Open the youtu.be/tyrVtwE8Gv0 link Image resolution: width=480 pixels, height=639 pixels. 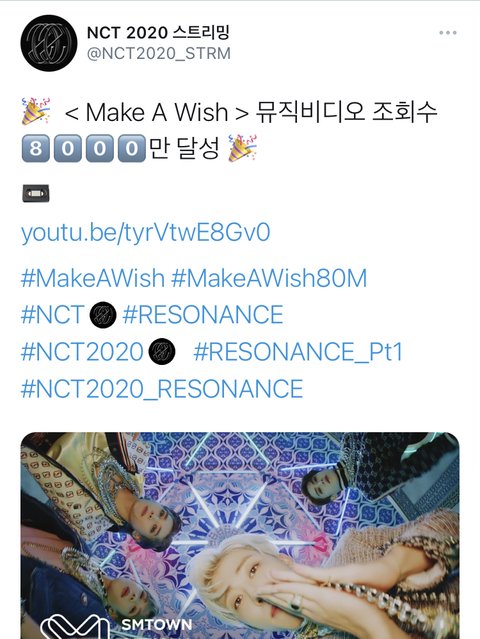pyautogui.click(x=145, y=233)
